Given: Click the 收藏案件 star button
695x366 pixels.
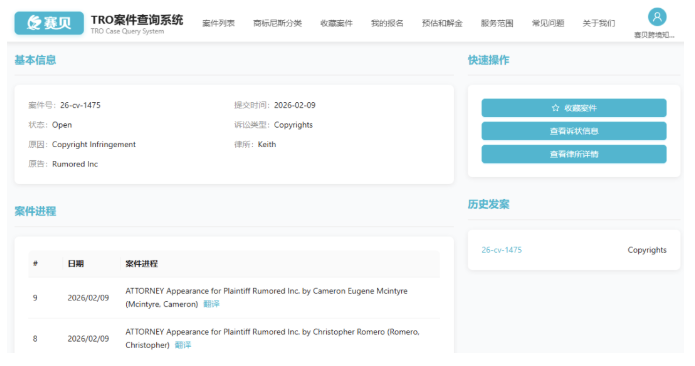Looking at the screenshot, I should pyautogui.click(x=574, y=108).
